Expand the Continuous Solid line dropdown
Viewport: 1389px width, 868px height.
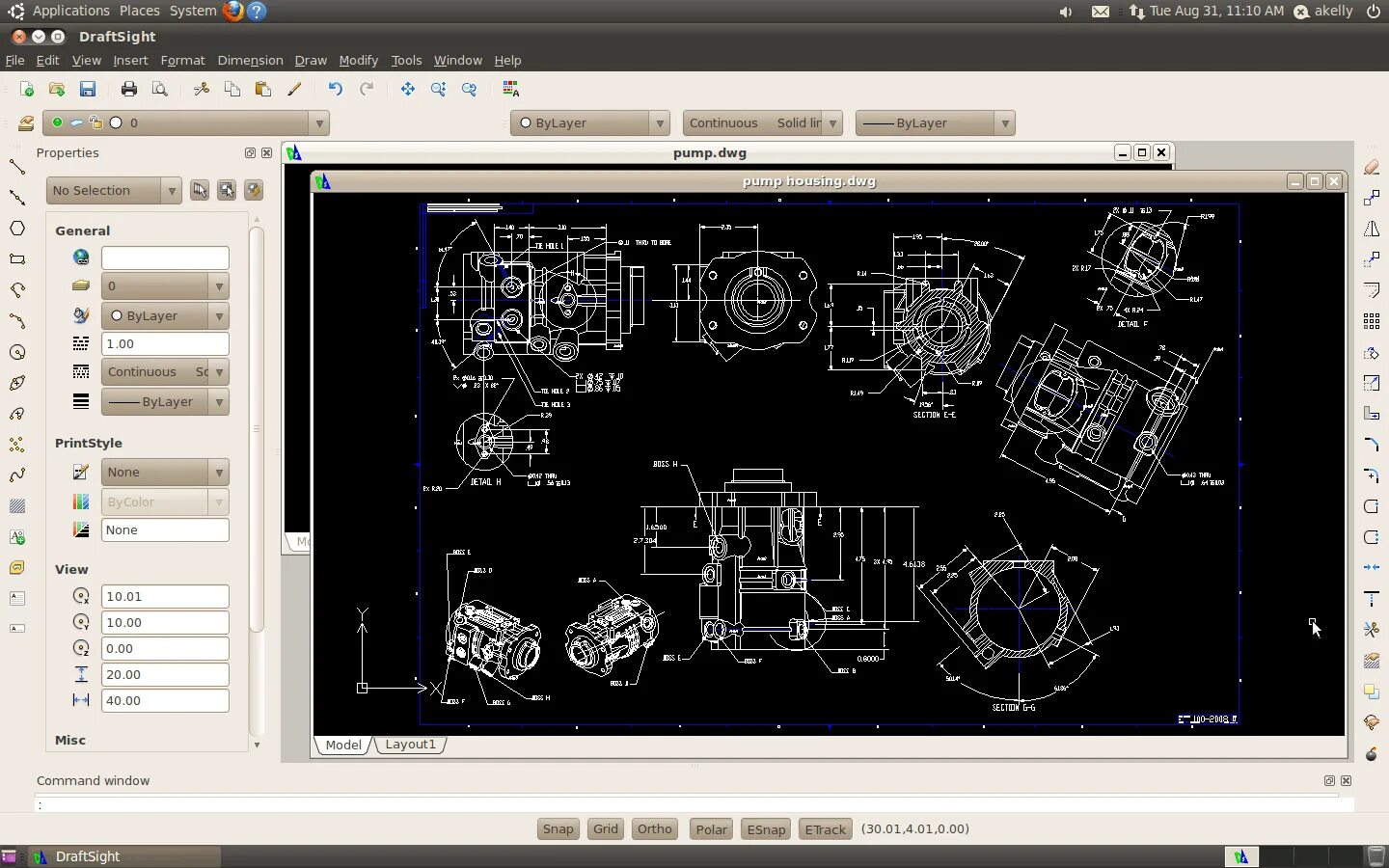(763, 123)
